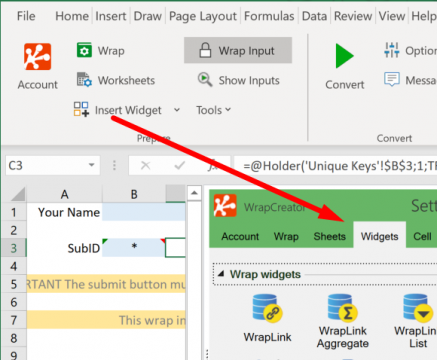Select row 7 header
The image size is (437, 360).
[14, 320]
